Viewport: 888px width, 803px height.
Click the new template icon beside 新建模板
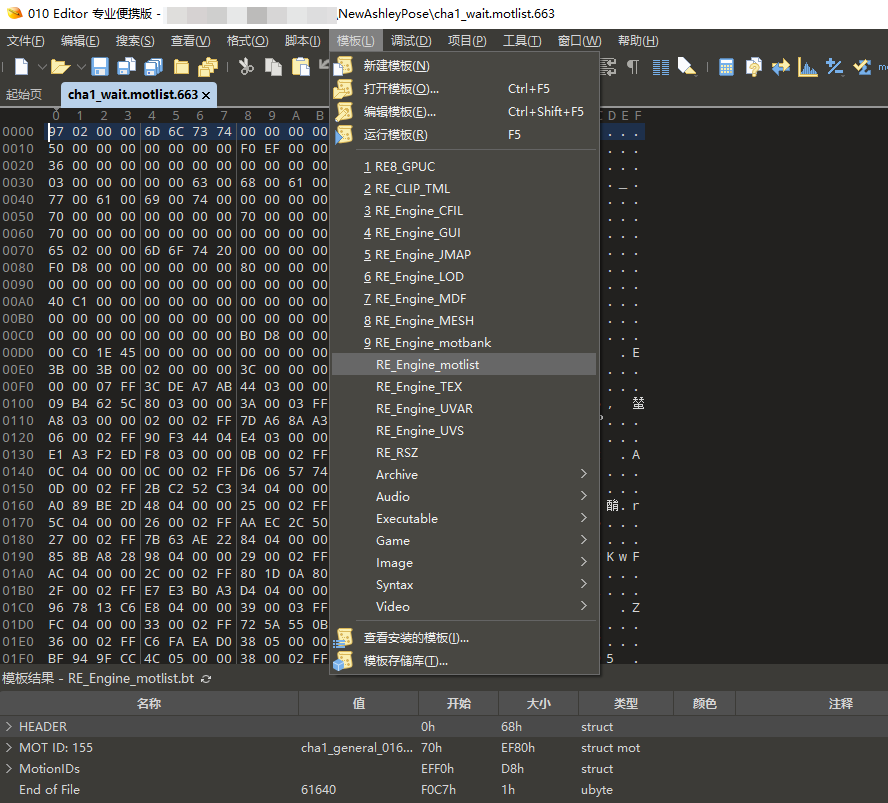tap(343, 66)
